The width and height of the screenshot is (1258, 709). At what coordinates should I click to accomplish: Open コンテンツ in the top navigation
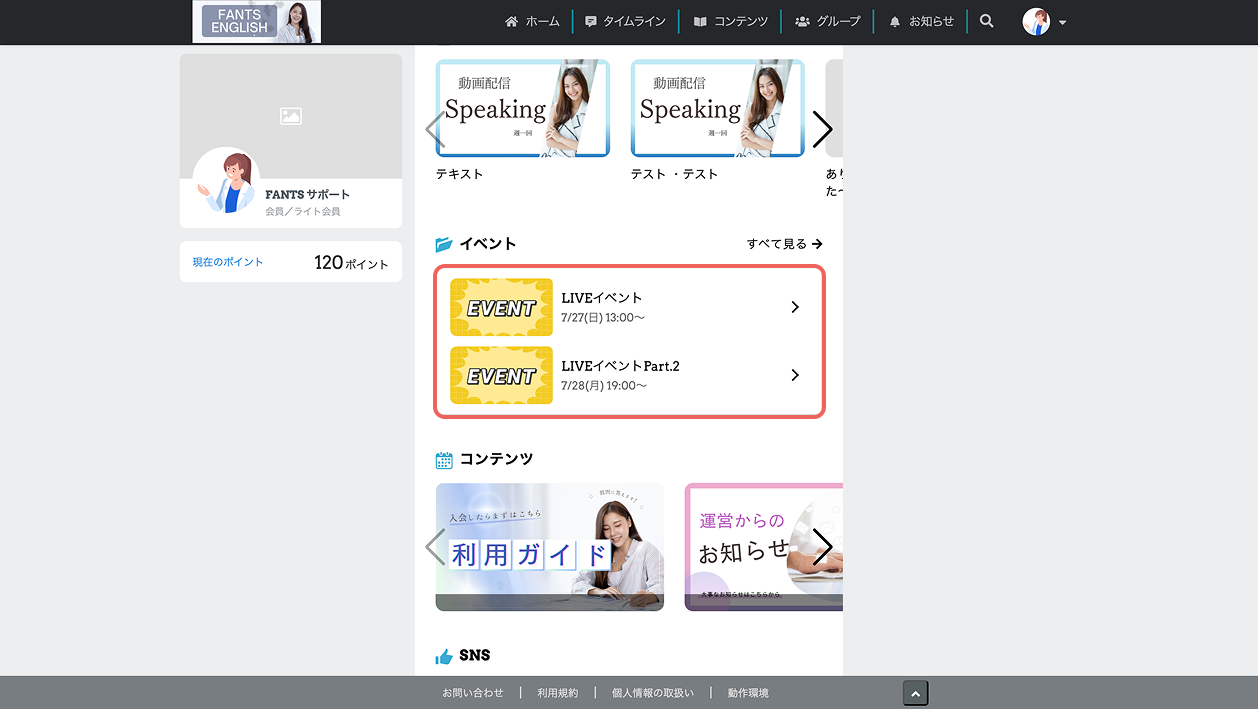(x=730, y=21)
